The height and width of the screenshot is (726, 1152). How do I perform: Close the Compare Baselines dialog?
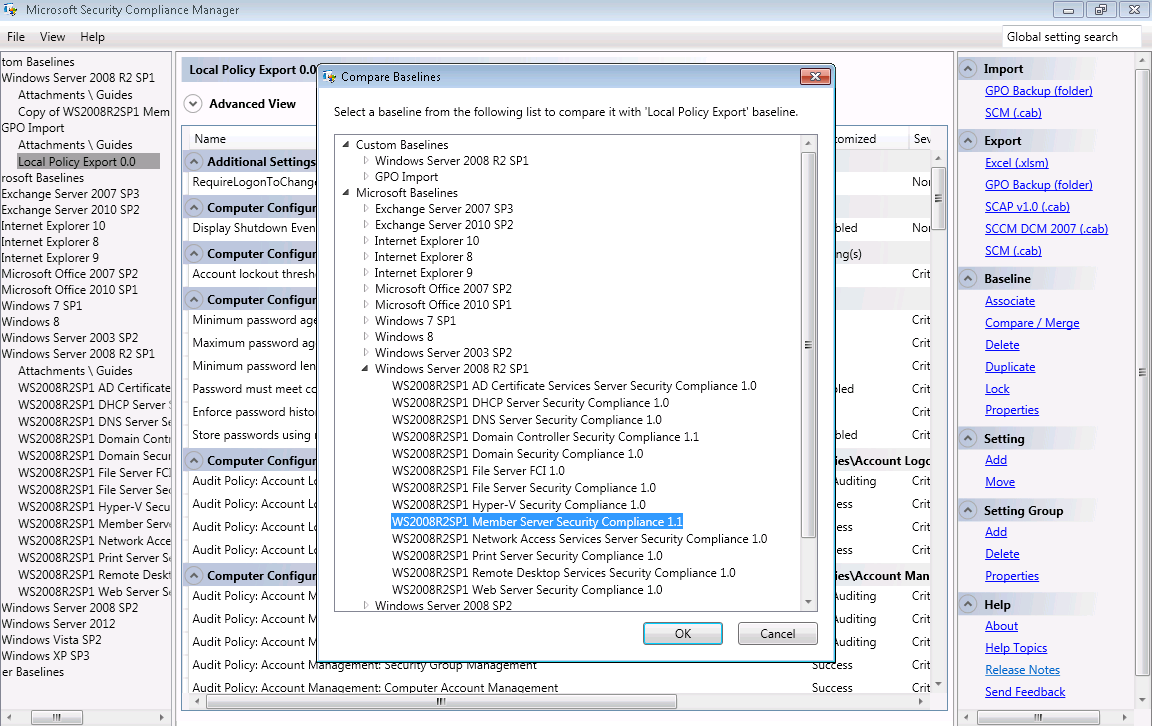[x=815, y=76]
